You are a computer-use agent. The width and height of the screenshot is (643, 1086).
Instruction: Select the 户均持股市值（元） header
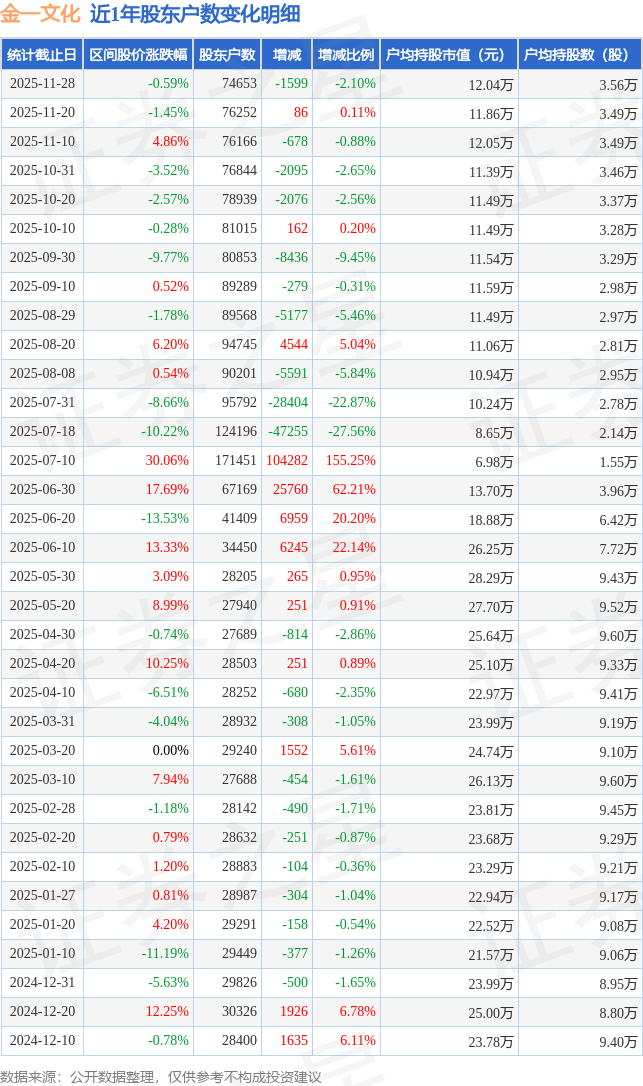pyautogui.click(x=446, y=55)
